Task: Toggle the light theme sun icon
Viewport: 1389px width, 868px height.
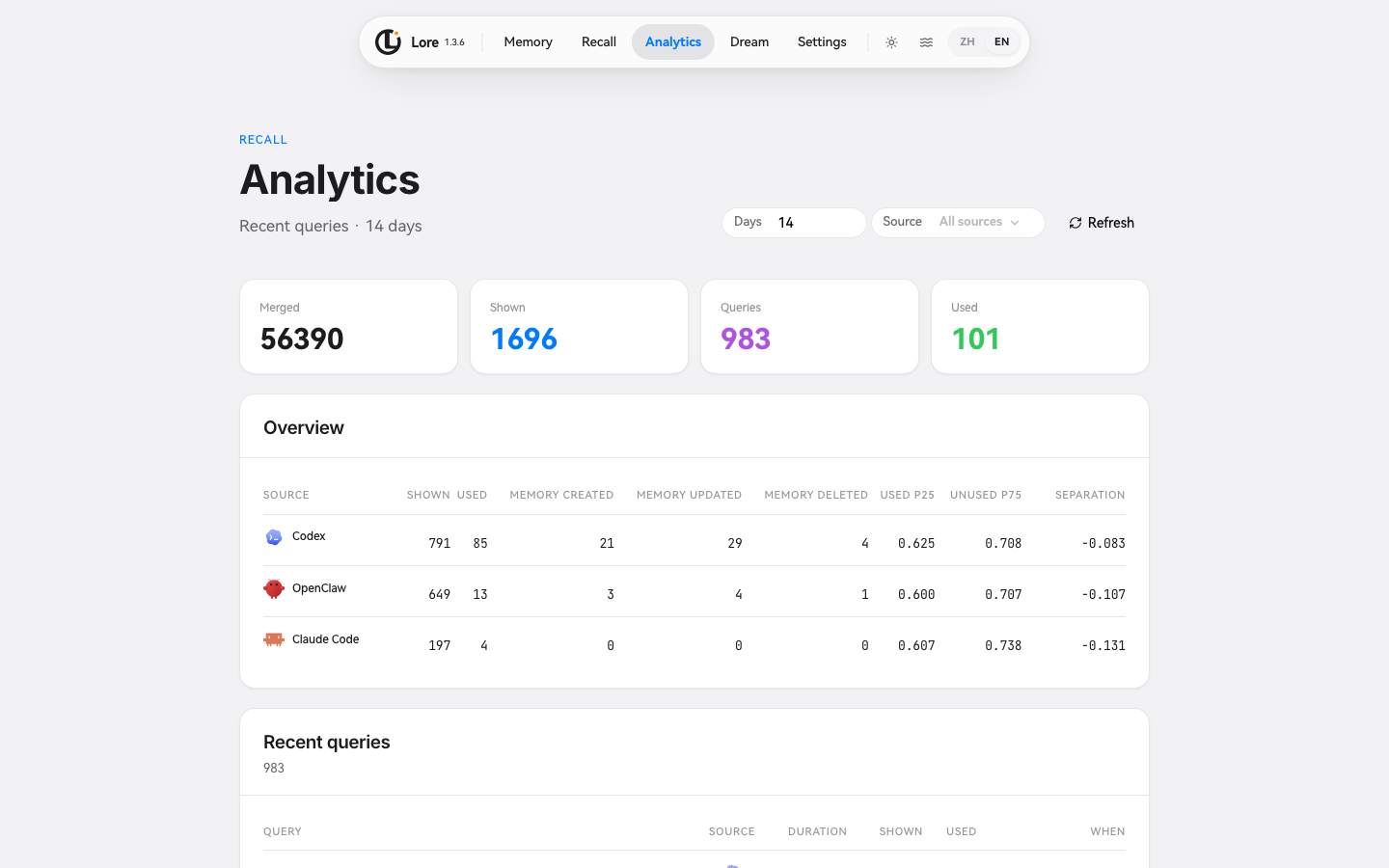Action: click(891, 42)
